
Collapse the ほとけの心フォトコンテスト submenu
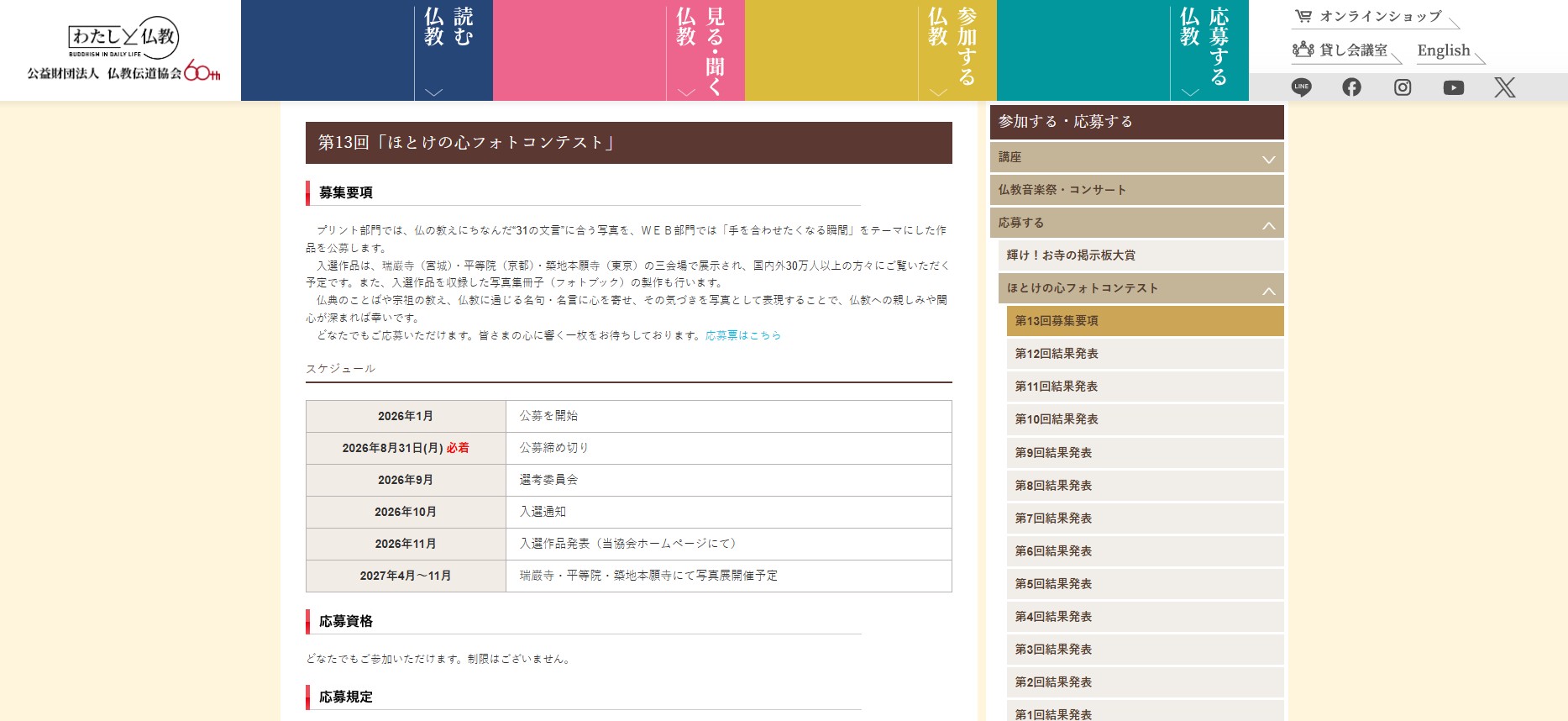click(x=1268, y=290)
